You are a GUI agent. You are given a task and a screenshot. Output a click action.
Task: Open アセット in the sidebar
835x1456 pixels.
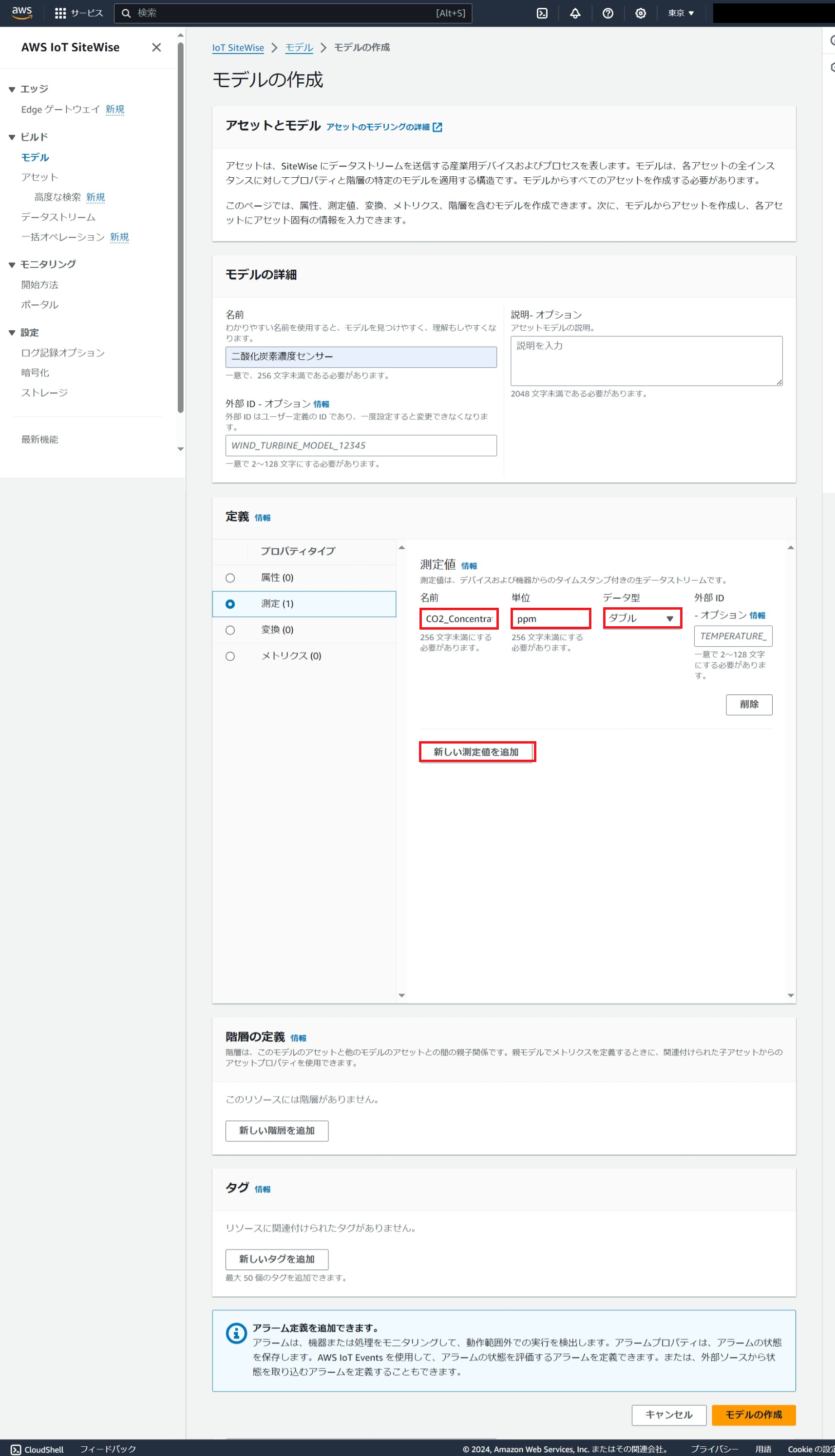click(x=39, y=177)
